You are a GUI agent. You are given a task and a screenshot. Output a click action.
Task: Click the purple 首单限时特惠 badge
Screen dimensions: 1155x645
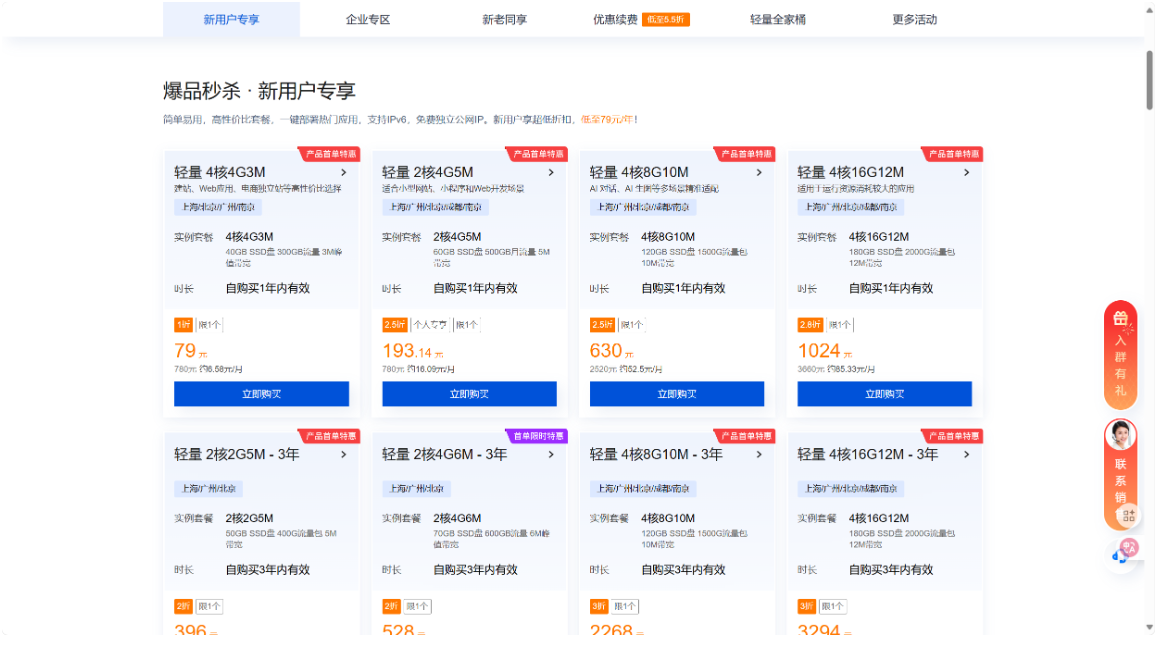pos(538,436)
